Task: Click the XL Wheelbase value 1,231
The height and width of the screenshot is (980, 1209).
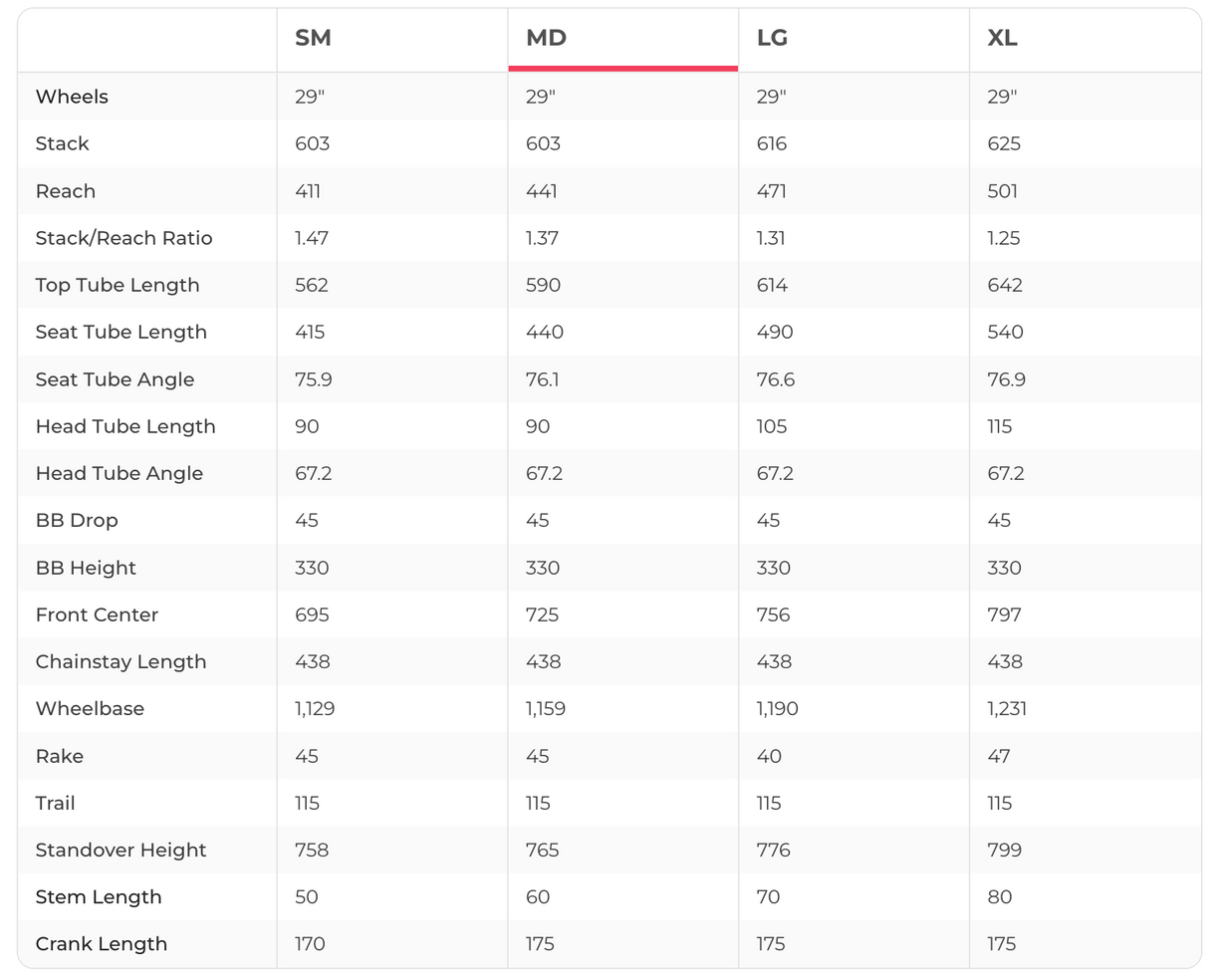Action: pos(1007,708)
